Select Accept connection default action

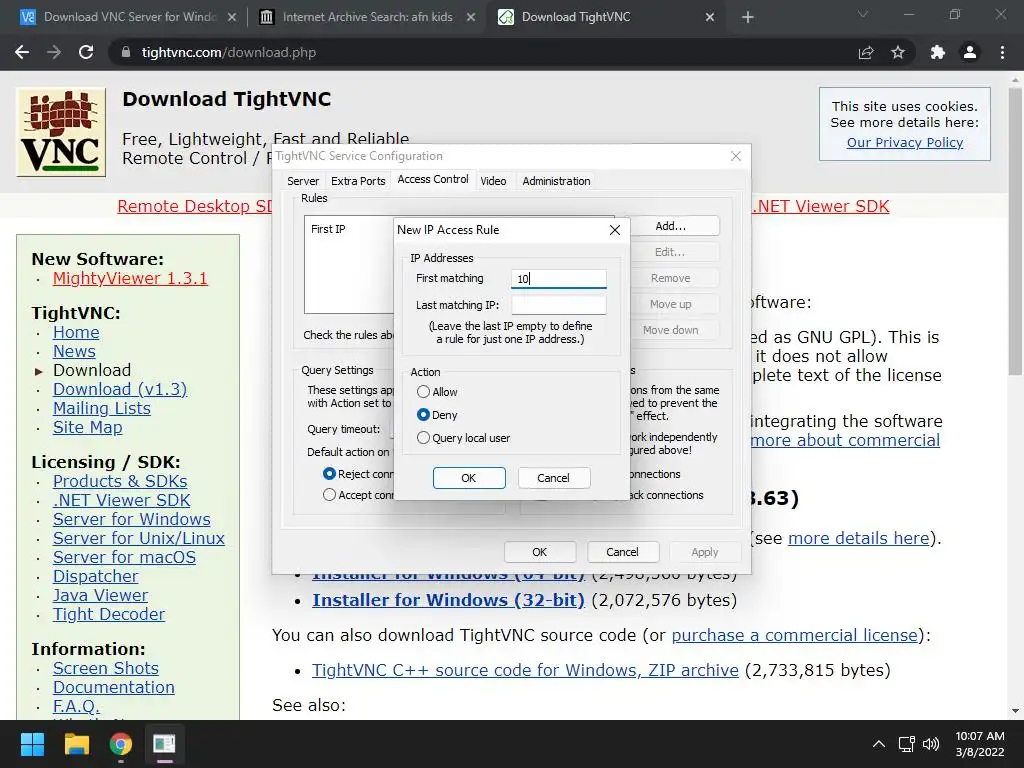329,494
